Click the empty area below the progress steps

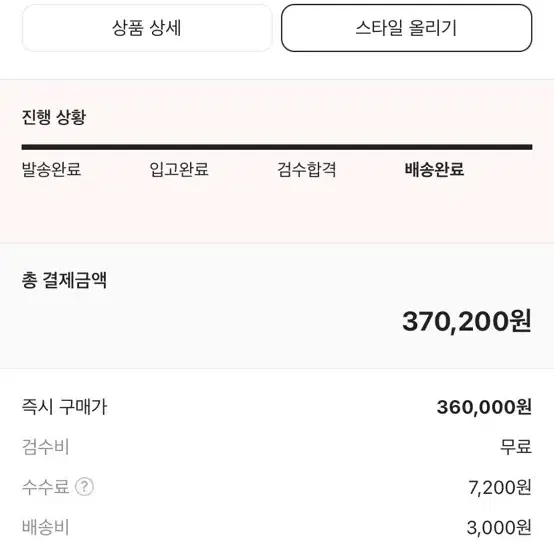277,212
